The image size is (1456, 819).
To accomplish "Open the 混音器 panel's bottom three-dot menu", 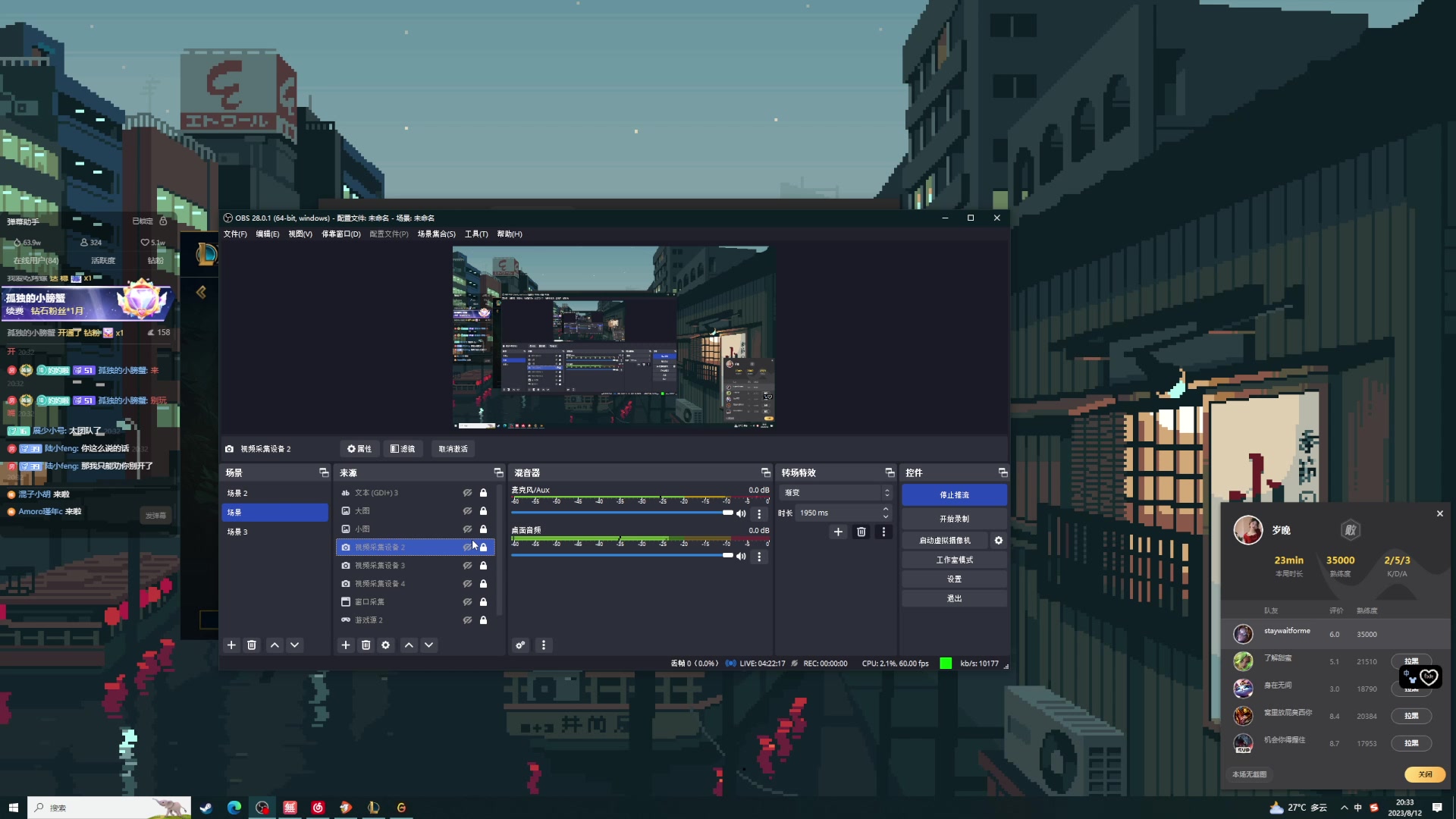I will [543, 645].
